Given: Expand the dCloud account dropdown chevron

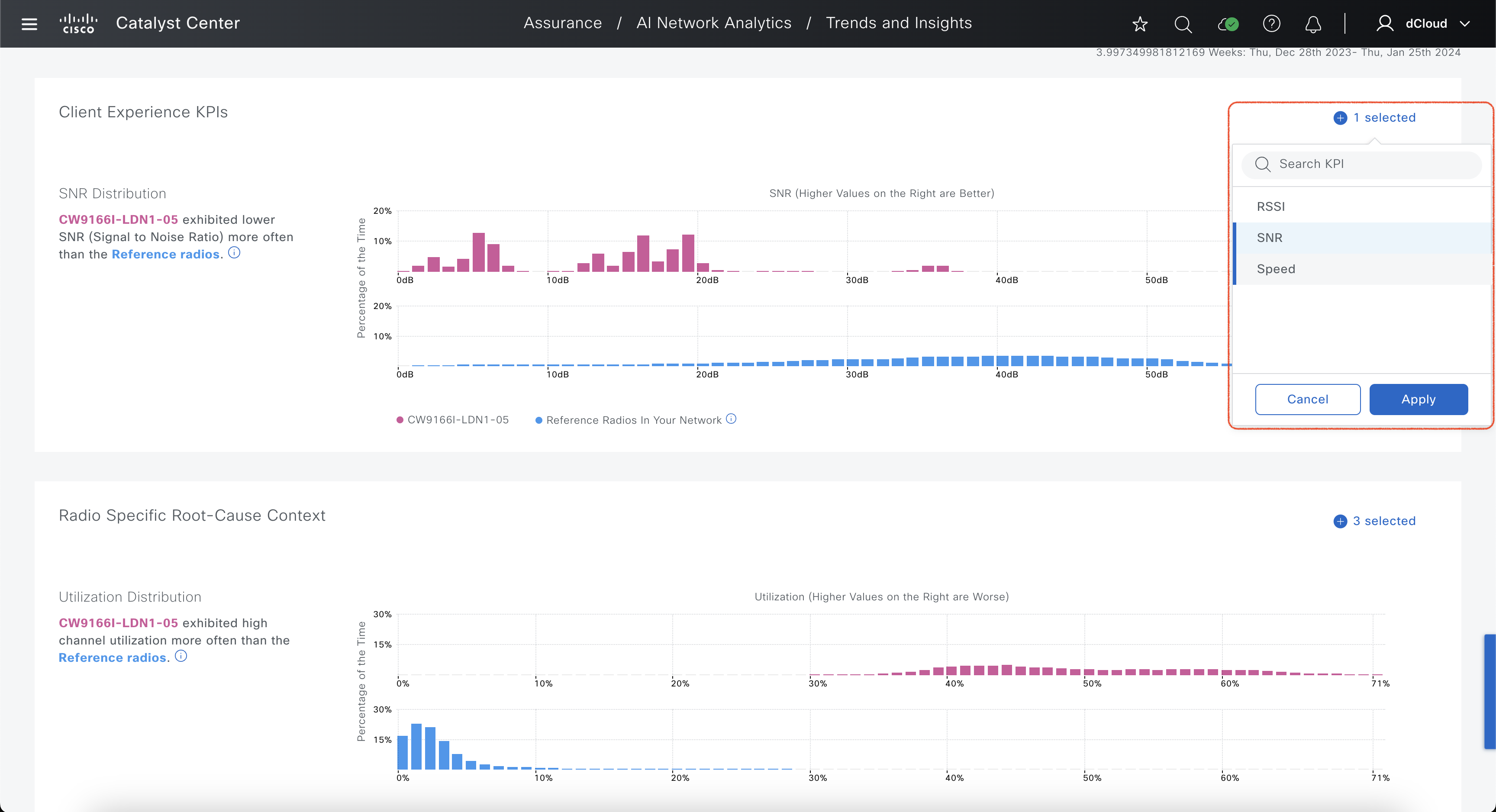Looking at the screenshot, I should [1465, 24].
